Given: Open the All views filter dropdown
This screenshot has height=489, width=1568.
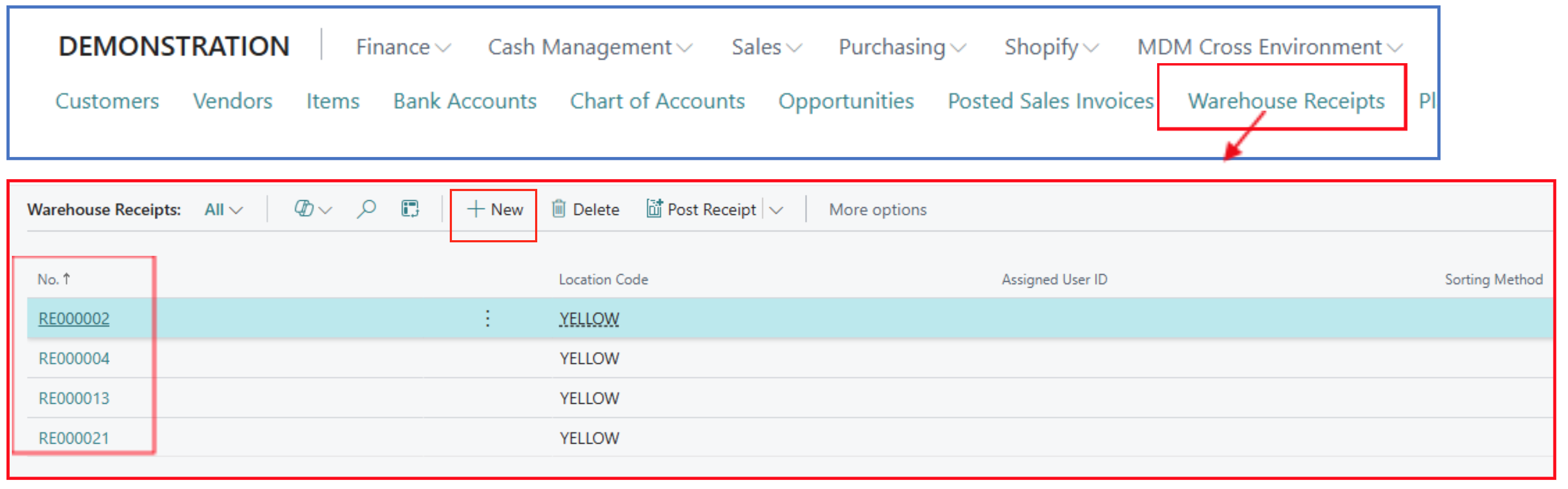Looking at the screenshot, I should point(224,210).
